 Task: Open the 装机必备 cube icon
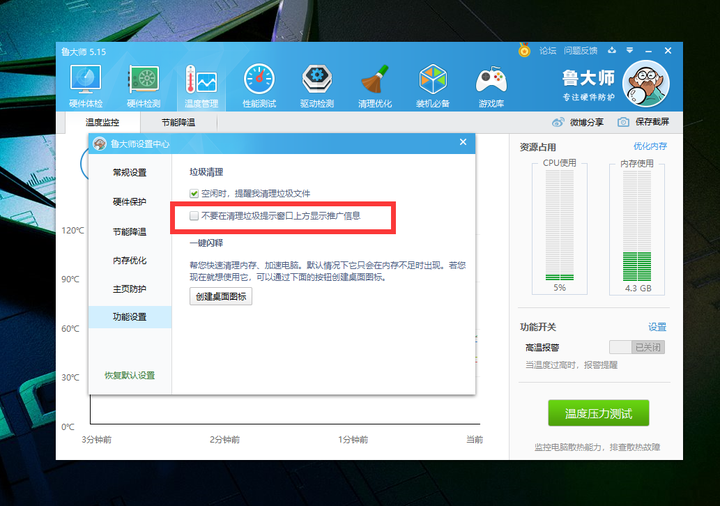click(433, 86)
